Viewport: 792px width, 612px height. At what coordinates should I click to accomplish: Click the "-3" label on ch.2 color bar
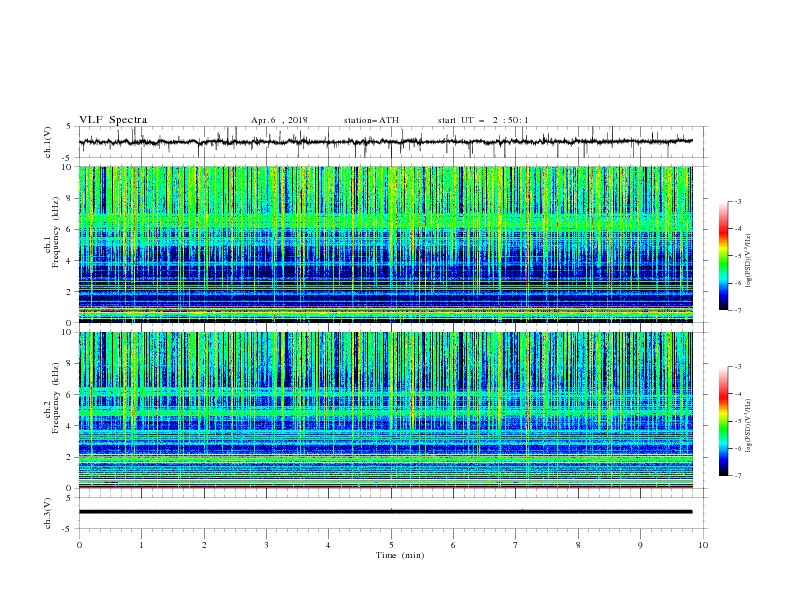[737, 367]
